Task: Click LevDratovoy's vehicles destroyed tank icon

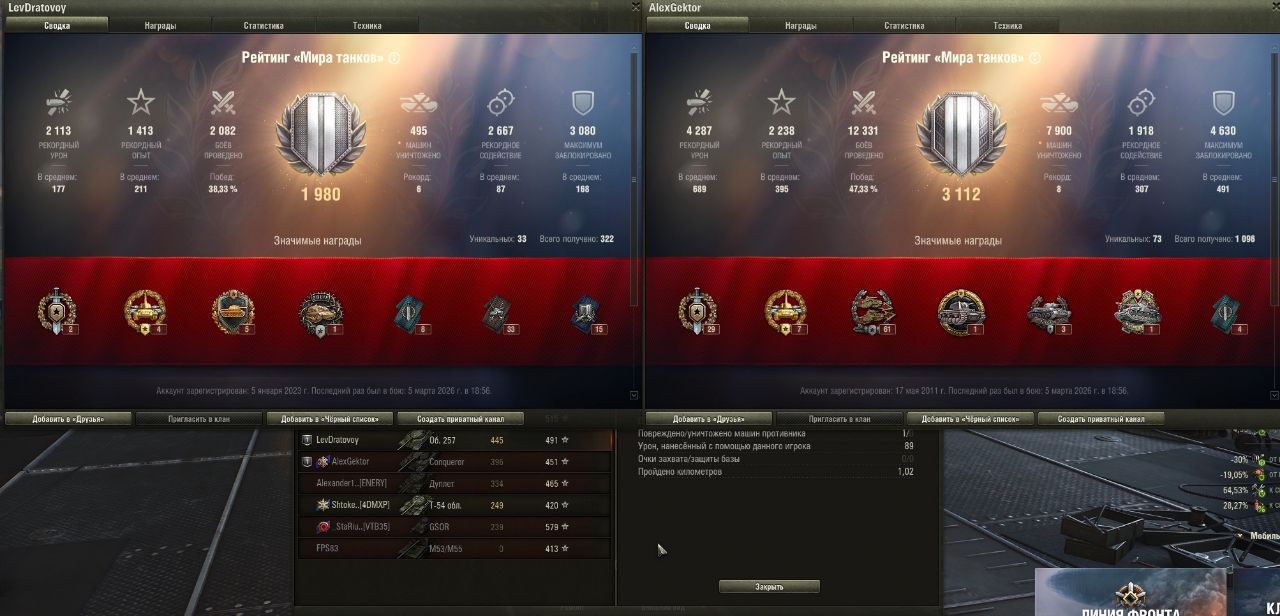Action: pyautogui.click(x=418, y=102)
